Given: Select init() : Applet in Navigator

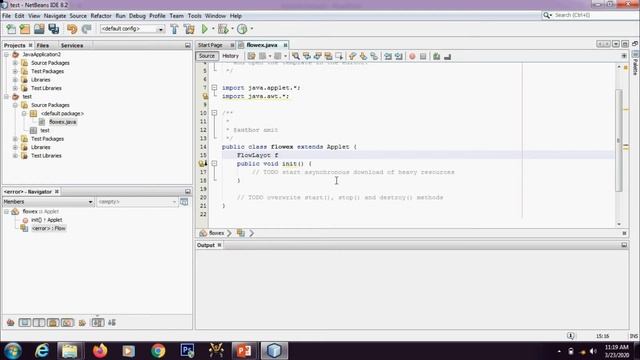Looking at the screenshot, I should [47, 220].
